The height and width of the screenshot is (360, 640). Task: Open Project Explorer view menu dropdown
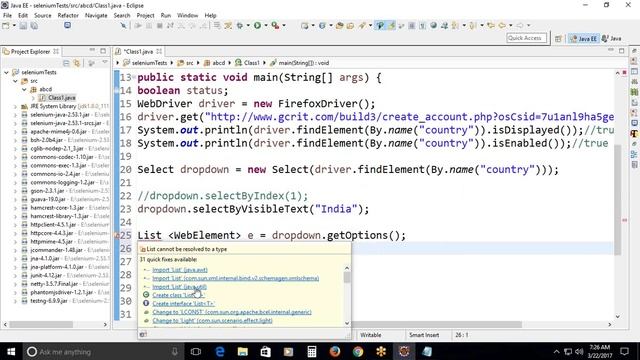pos(105,63)
